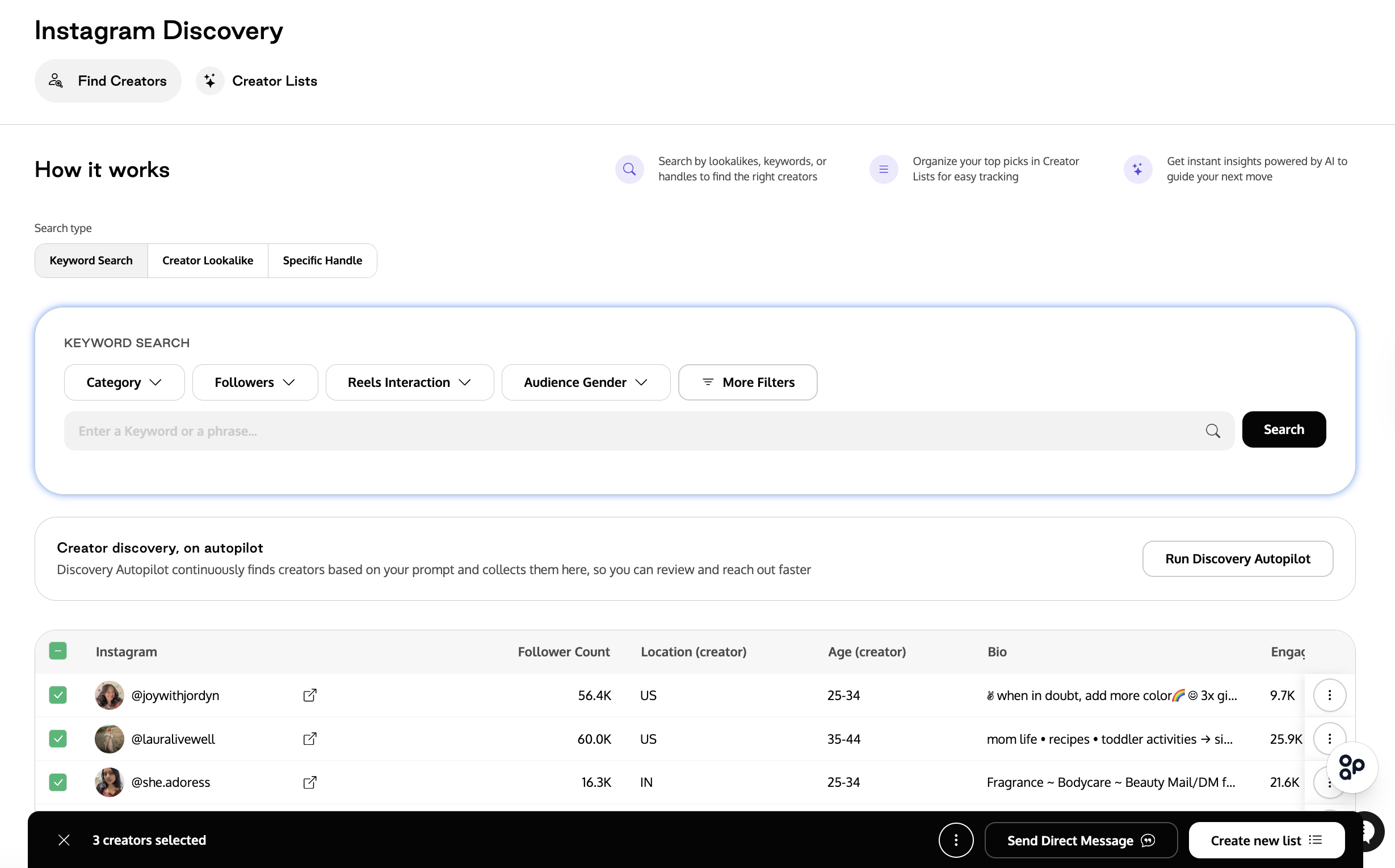Open the Reels Interaction dropdown
1395x868 pixels.
[410, 382]
